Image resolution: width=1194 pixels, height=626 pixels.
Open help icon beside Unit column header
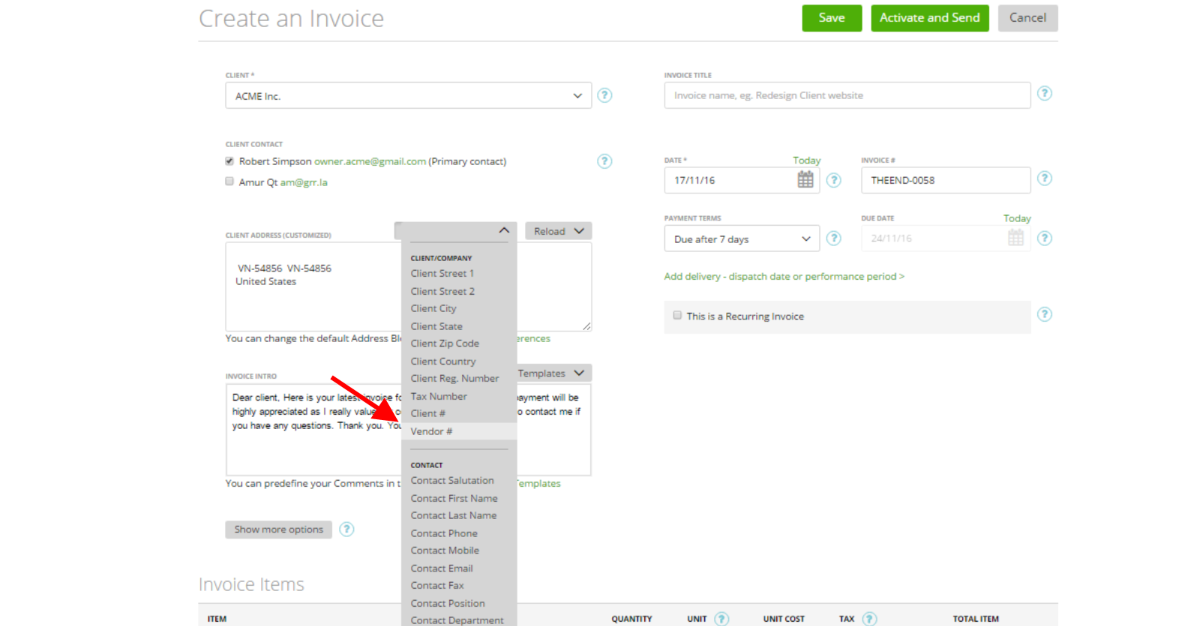pyautogui.click(x=722, y=619)
